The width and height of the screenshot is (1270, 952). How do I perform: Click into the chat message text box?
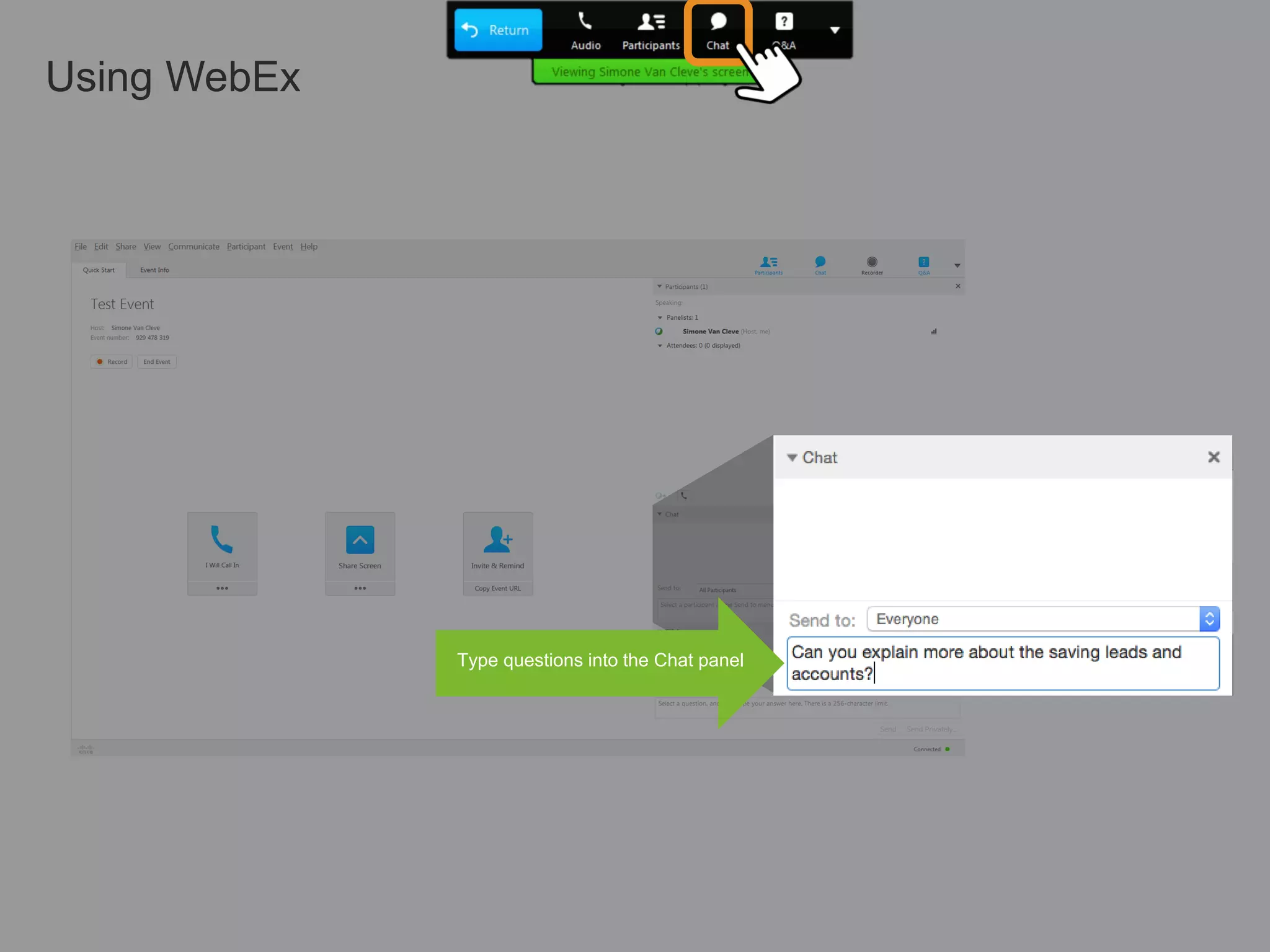1003,663
